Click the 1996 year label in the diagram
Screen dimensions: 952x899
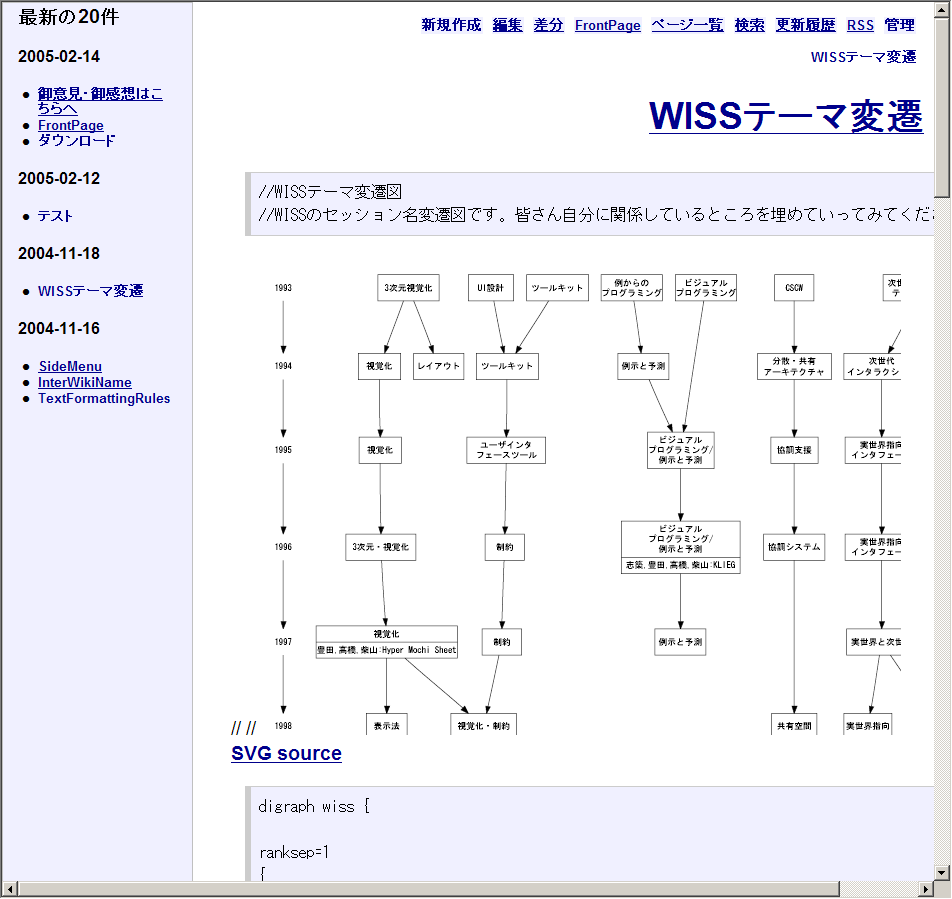283,547
